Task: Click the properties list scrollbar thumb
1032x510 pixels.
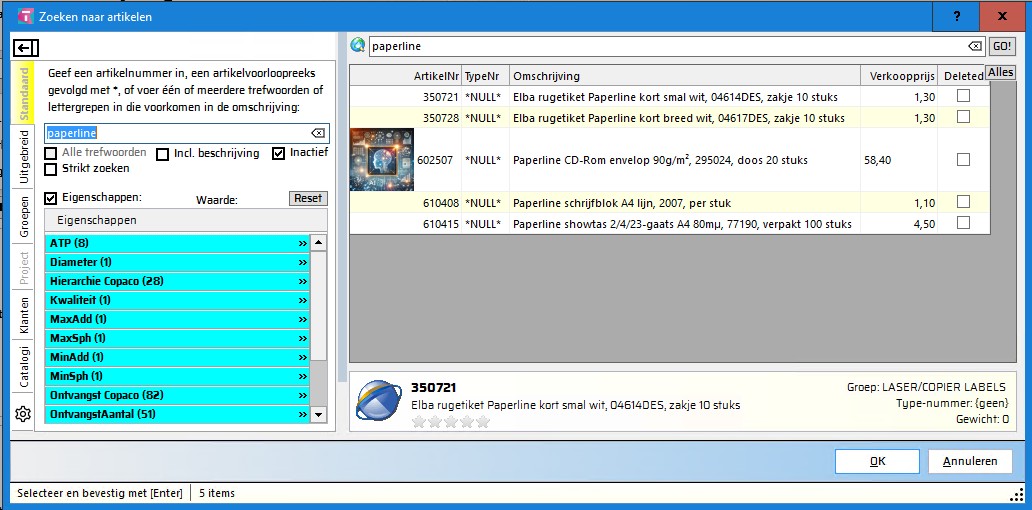Action: (x=319, y=306)
